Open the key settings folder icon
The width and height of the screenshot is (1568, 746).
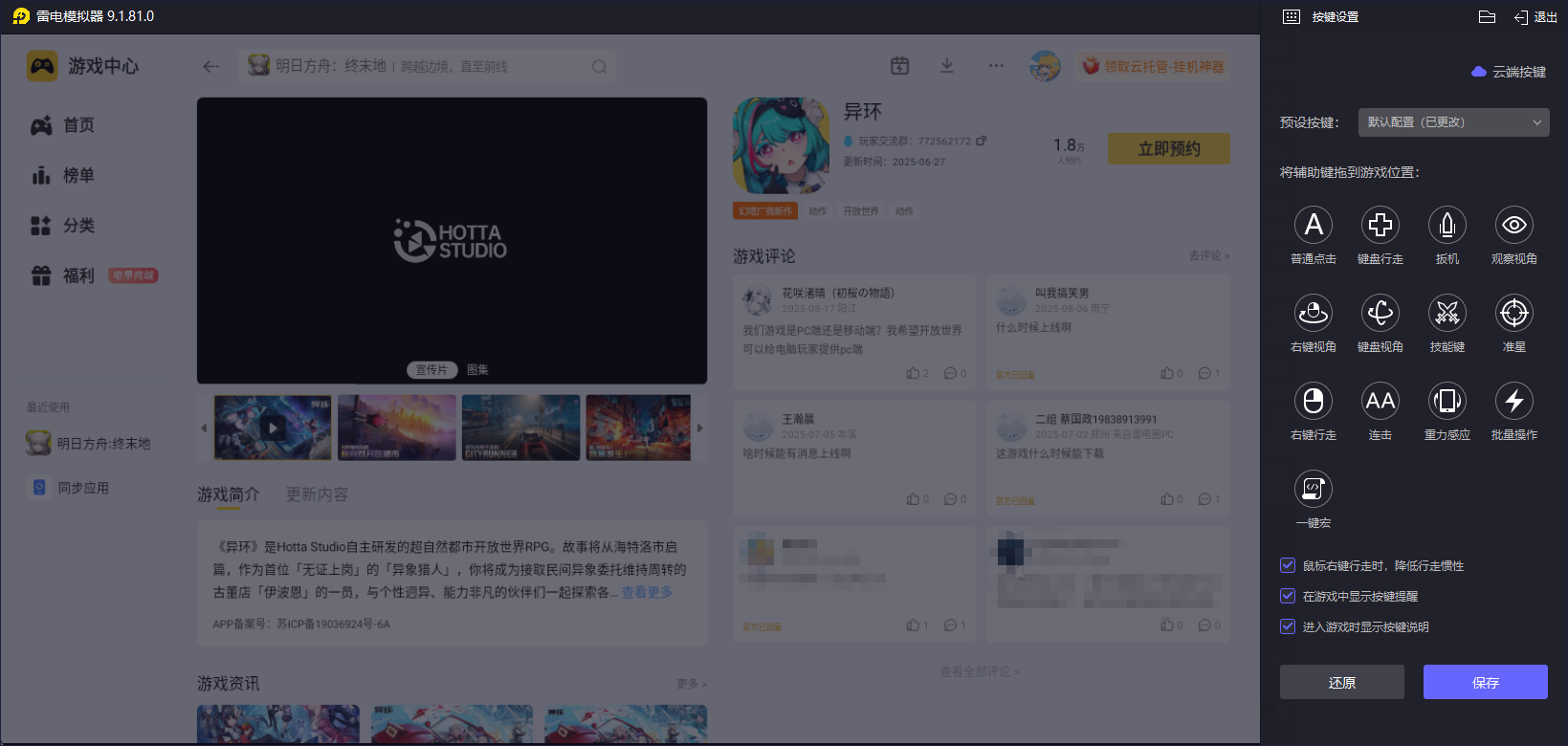(x=1487, y=17)
